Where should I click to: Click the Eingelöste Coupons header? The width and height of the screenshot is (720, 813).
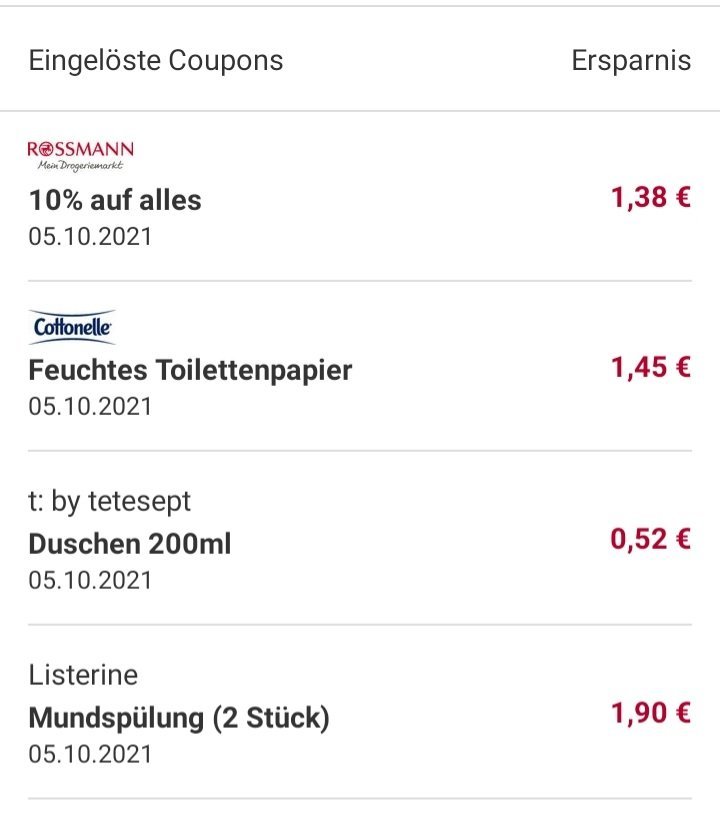[x=156, y=61]
